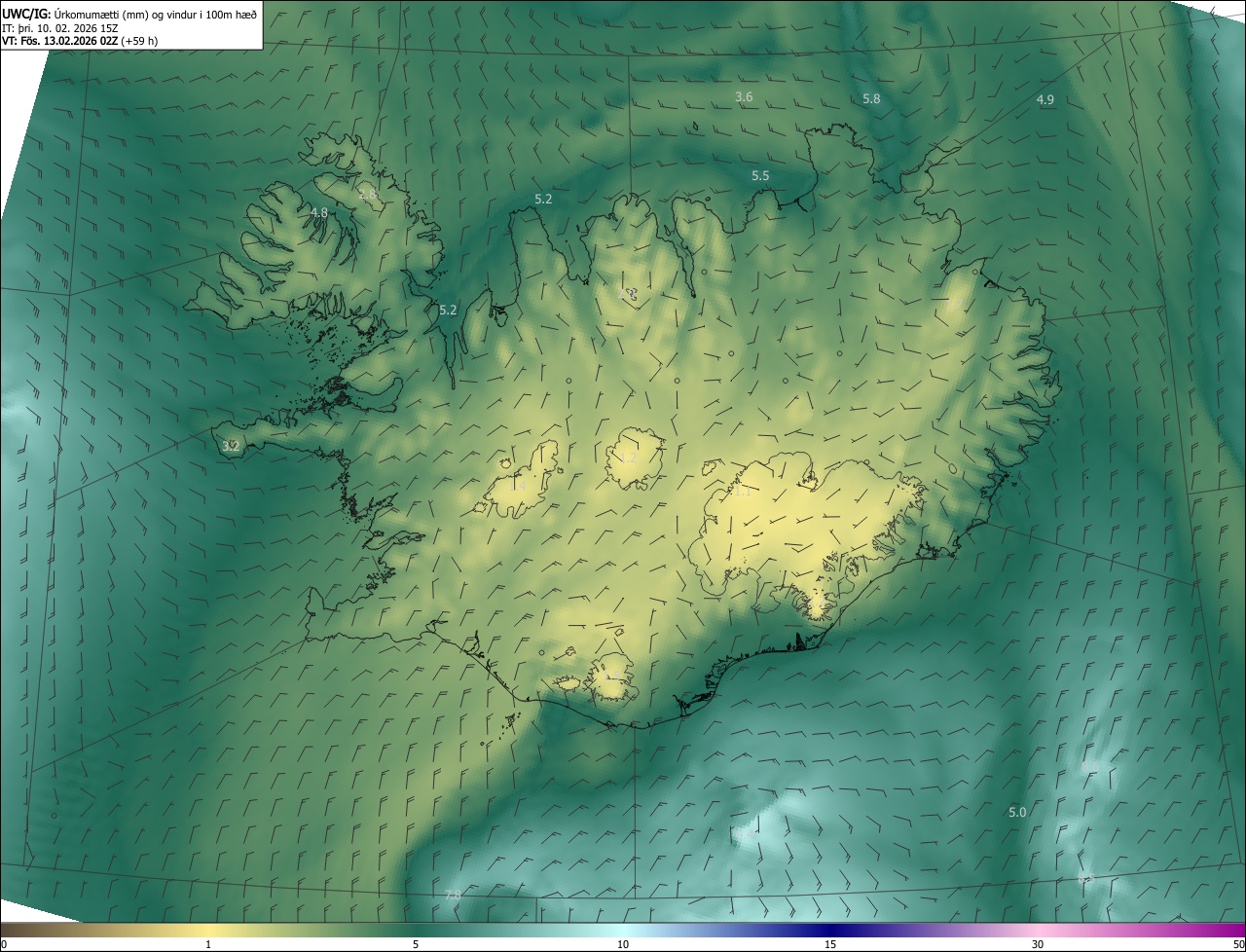Click the VT valid time 13.02.2026 02Z
The width and height of the screenshot is (1246, 952).
[80, 41]
